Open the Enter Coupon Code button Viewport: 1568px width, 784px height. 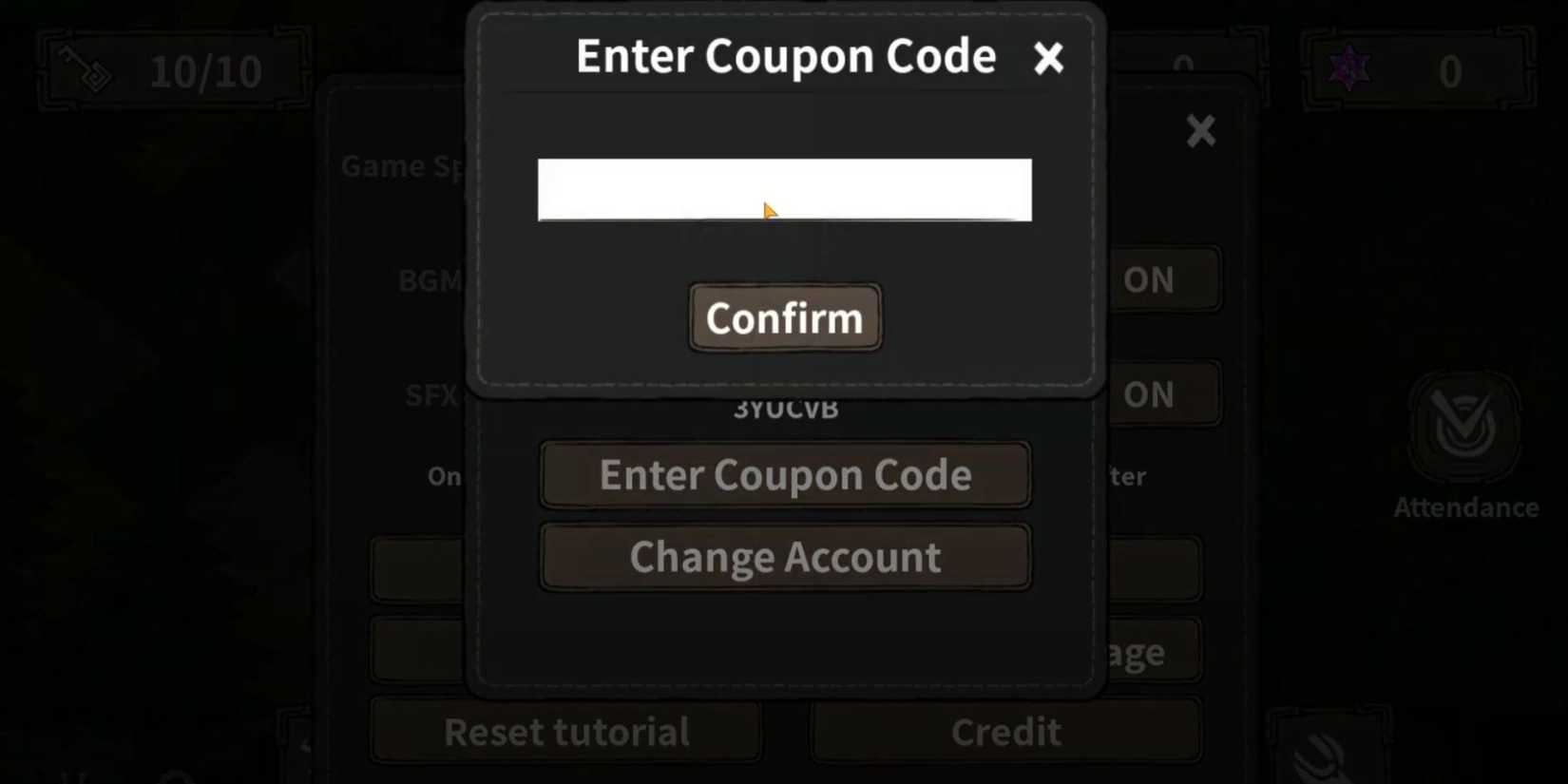[785, 474]
